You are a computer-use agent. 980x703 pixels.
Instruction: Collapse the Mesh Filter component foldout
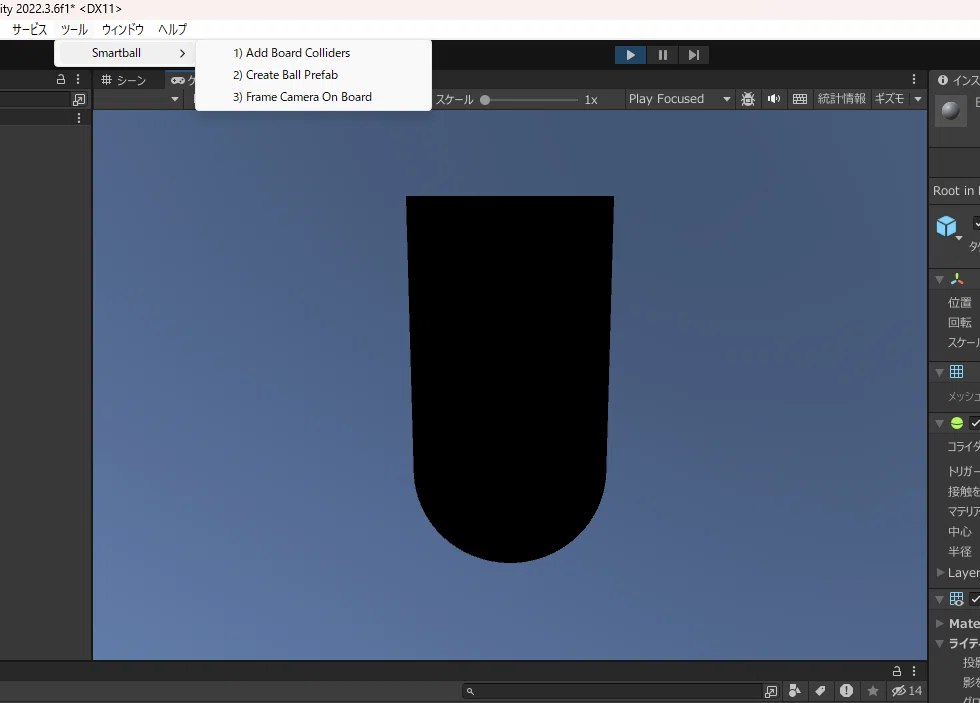(x=939, y=372)
